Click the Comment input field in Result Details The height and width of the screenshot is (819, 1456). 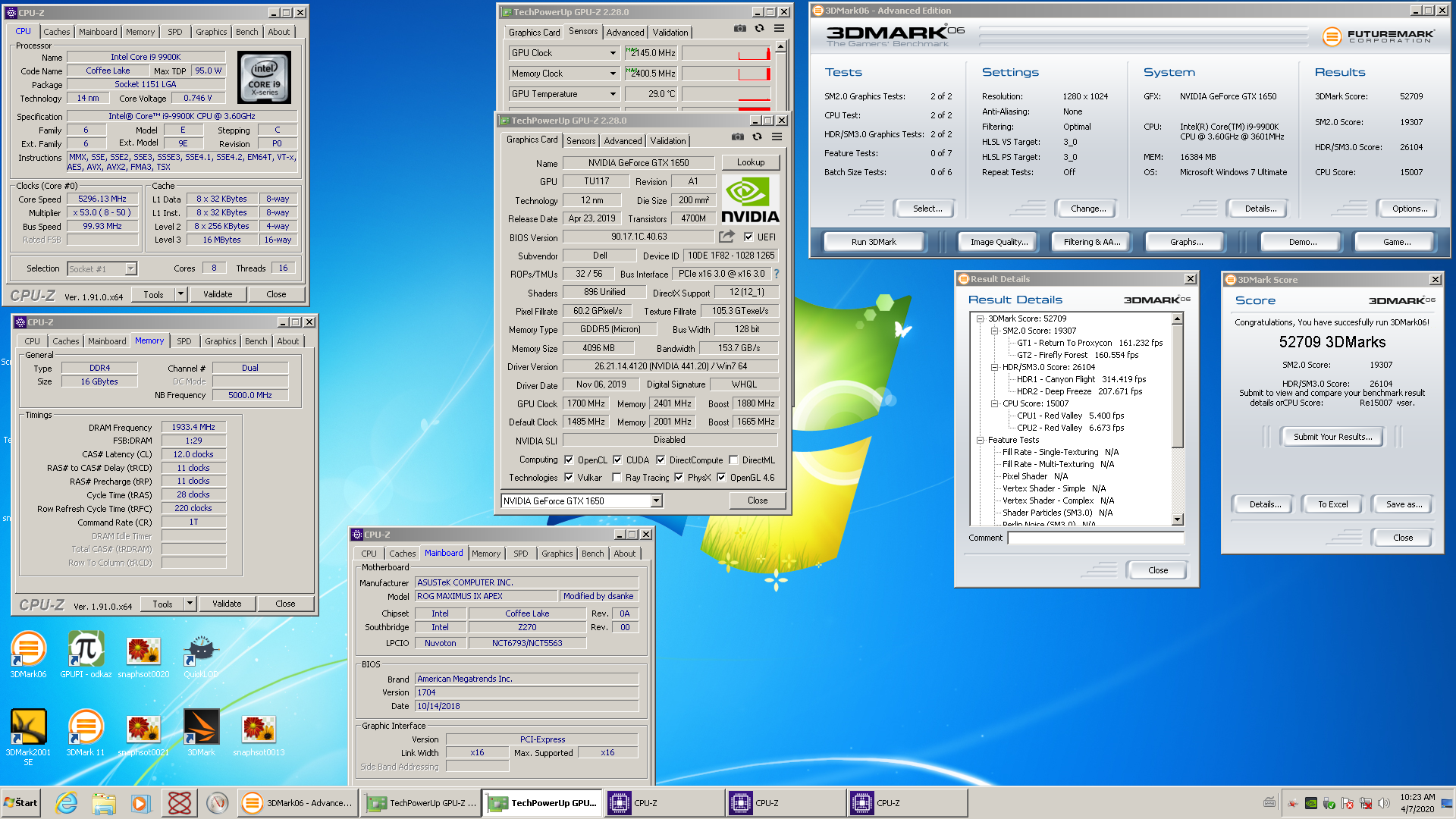(1096, 538)
